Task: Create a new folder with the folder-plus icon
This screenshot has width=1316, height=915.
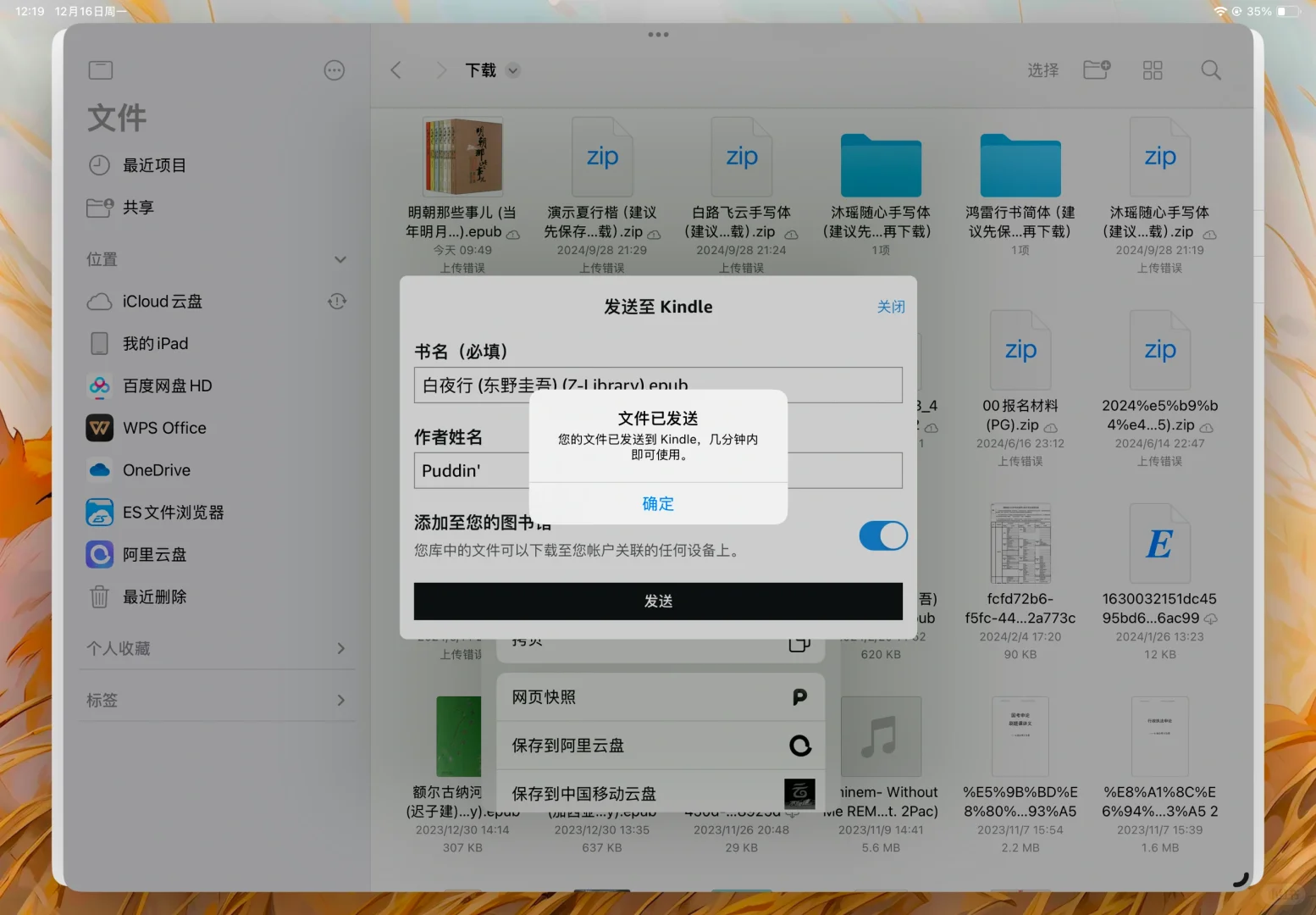Action: click(x=1097, y=69)
